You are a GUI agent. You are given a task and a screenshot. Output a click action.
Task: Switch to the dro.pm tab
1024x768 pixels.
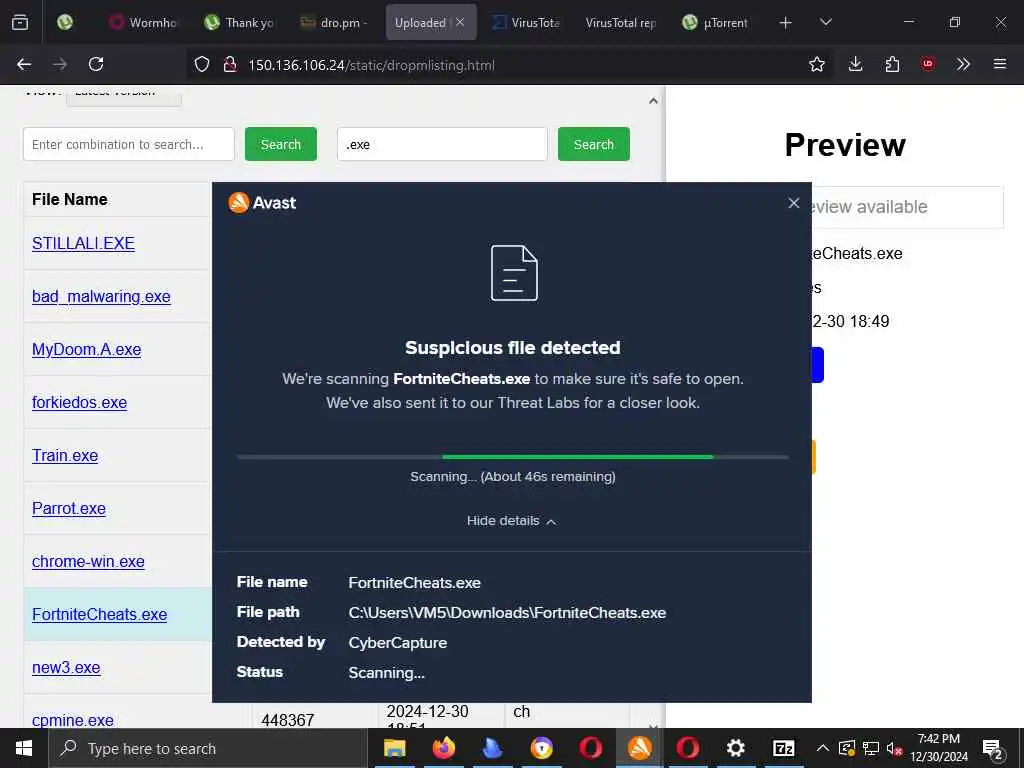pos(334,22)
